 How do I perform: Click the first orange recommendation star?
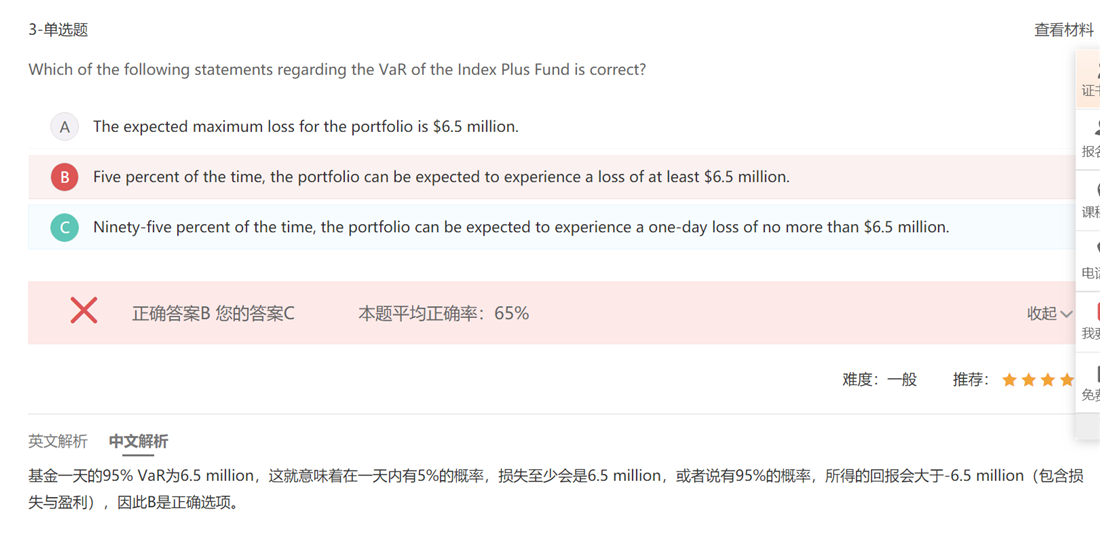point(1009,380)
